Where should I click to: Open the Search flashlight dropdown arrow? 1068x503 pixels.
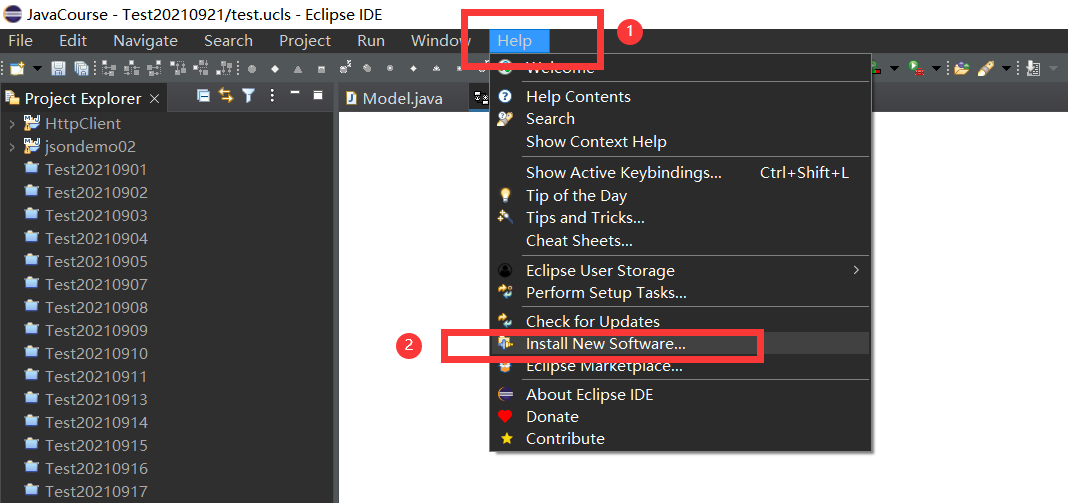click(x=1007, y=69)
